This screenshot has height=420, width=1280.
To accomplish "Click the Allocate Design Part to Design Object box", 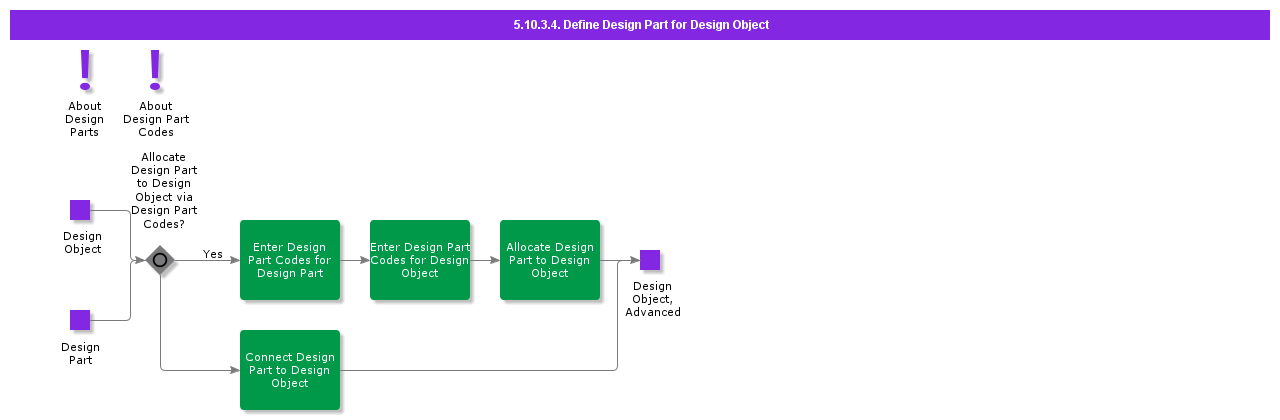I will (x=550, y=260).
